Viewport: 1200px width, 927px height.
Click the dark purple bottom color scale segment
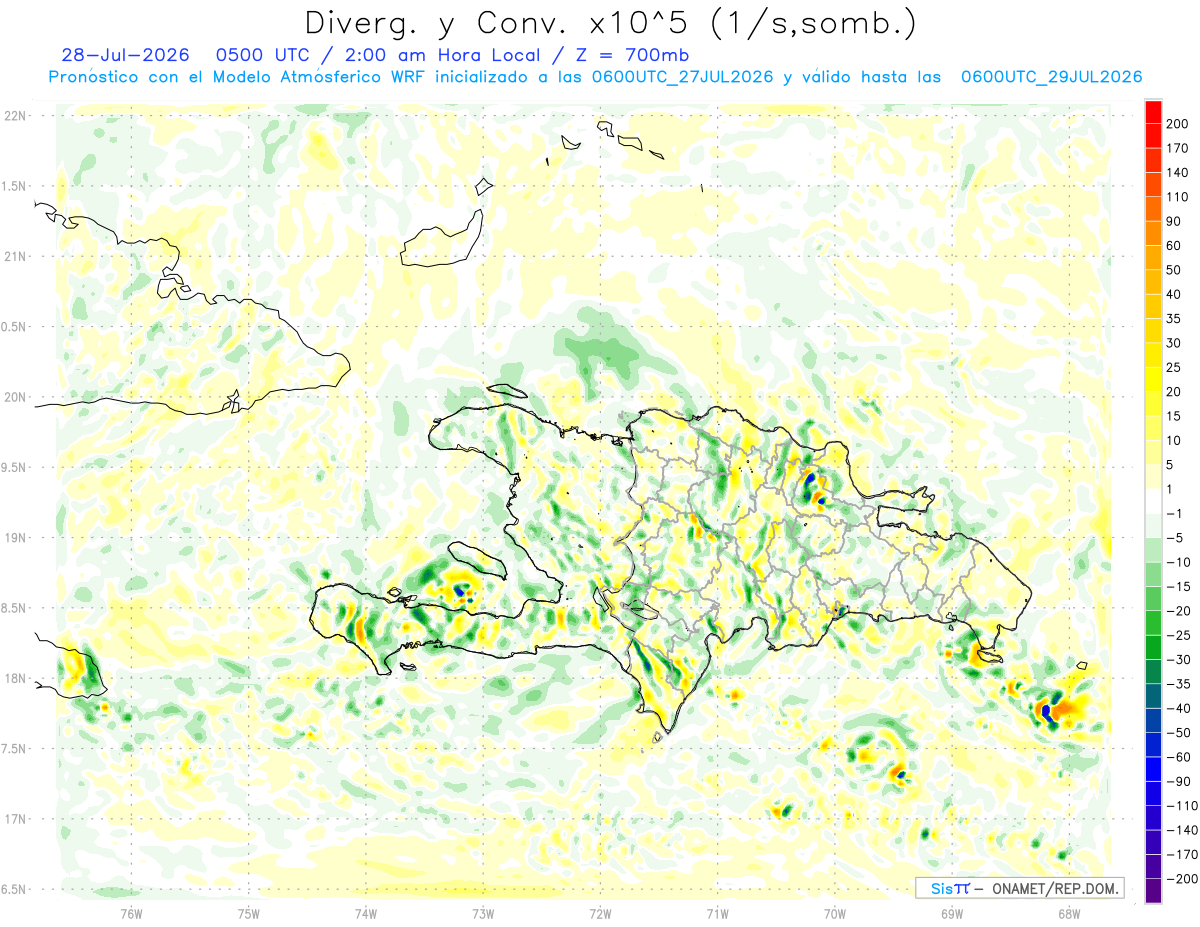pyautogui.click(x=1153, y=890)
